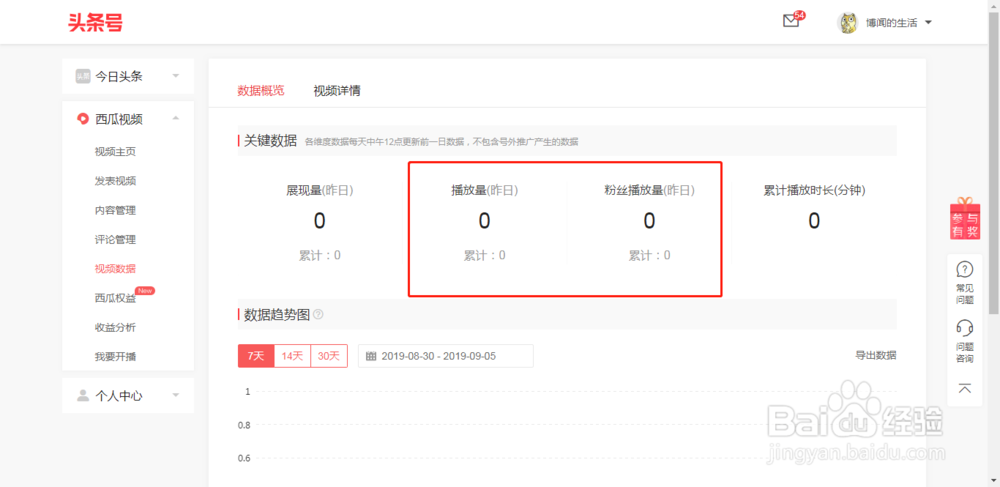Click the 头条号 logo
The height and width of the screenshot is (487, 1000).
click(95, 22)
